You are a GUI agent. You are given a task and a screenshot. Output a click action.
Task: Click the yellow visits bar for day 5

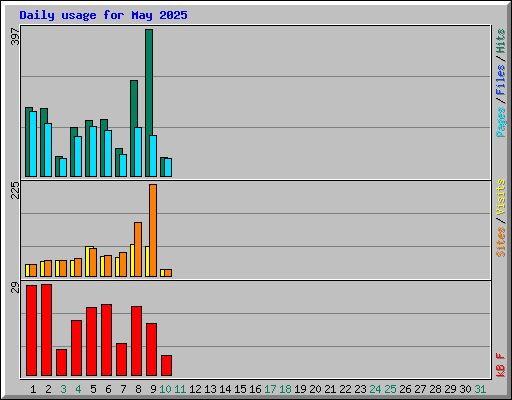click(x=88, y=262)
